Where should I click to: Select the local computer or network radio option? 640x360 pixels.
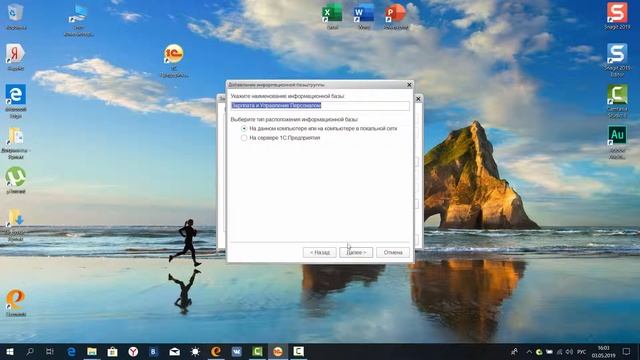244,129
